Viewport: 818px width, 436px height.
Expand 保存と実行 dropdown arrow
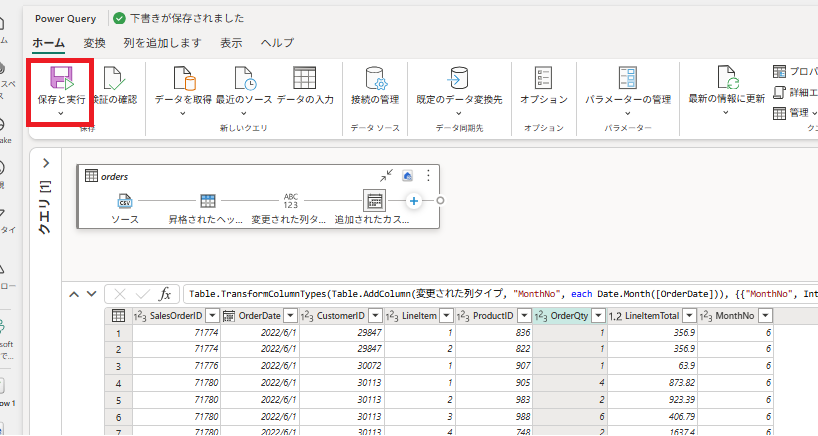tap(61, 113)
